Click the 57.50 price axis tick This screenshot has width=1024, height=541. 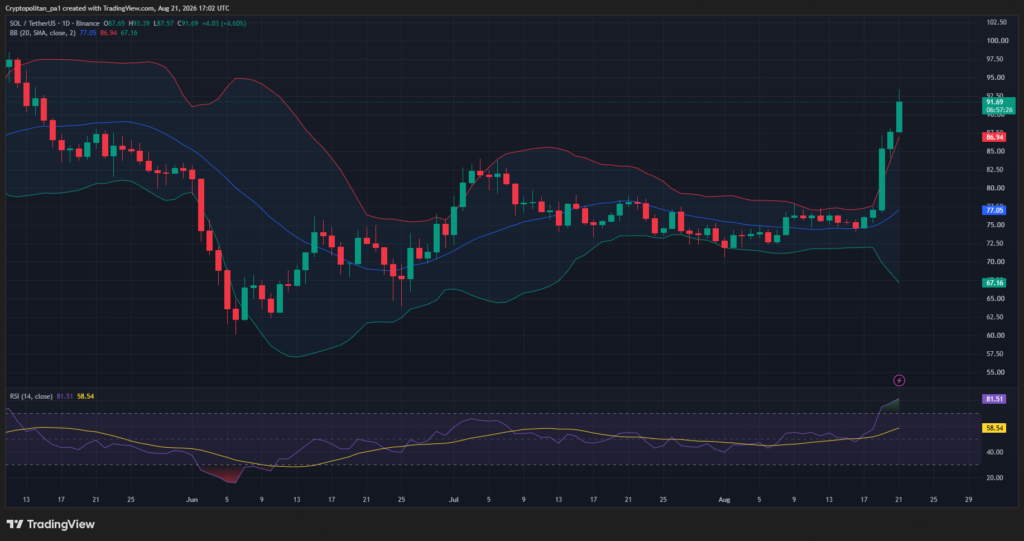coord(995,353)
